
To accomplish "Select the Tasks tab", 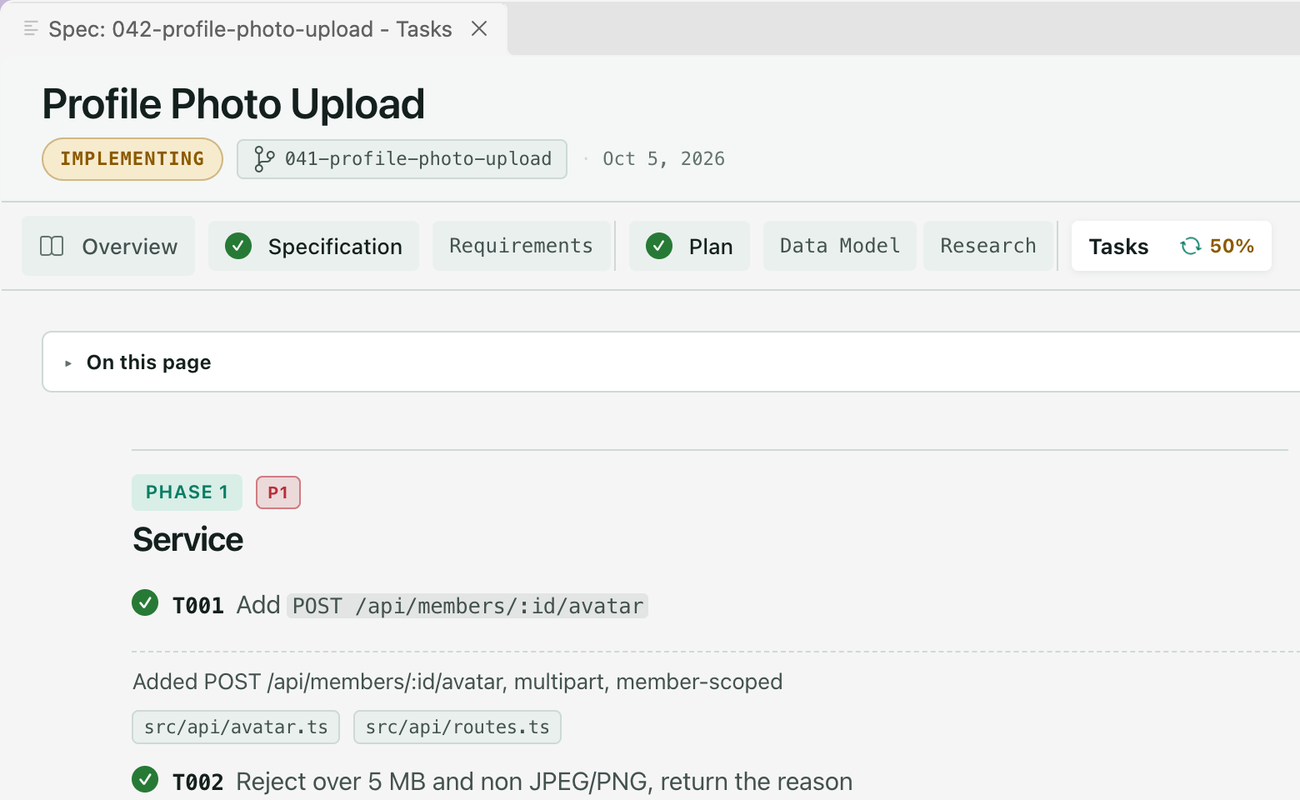I will [x=1171, y=246].
